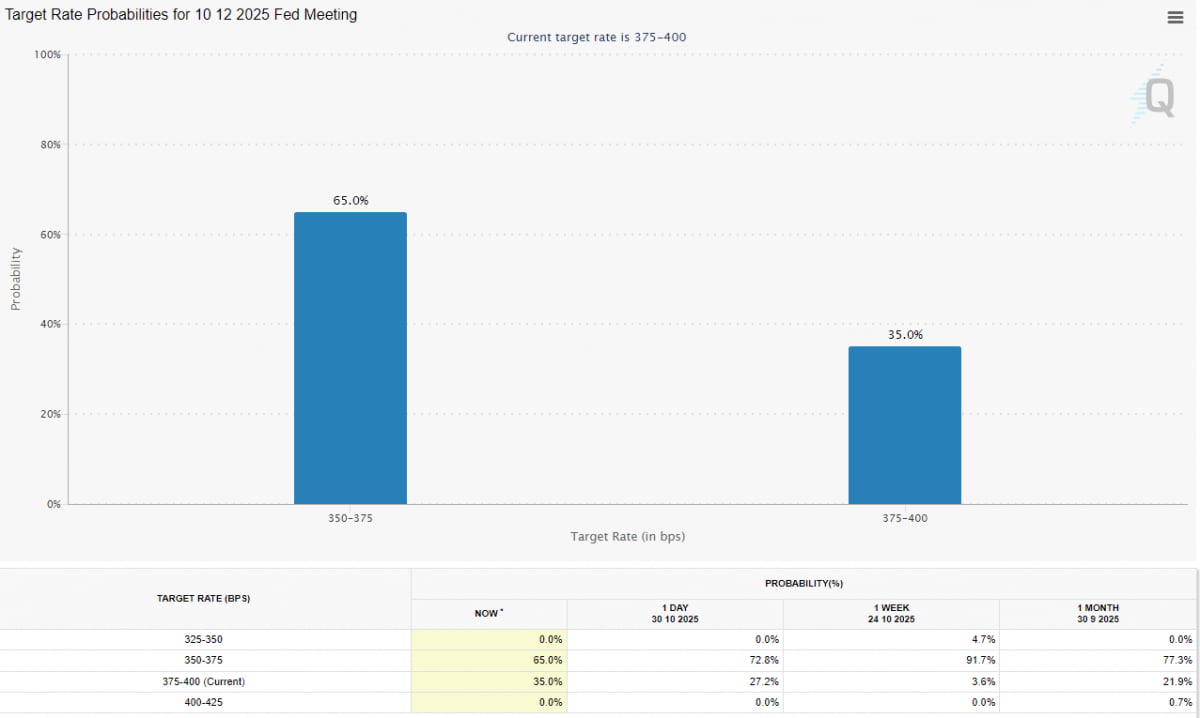
Task: Select the 325-350 target rate row label
Action: click(203, 639)
